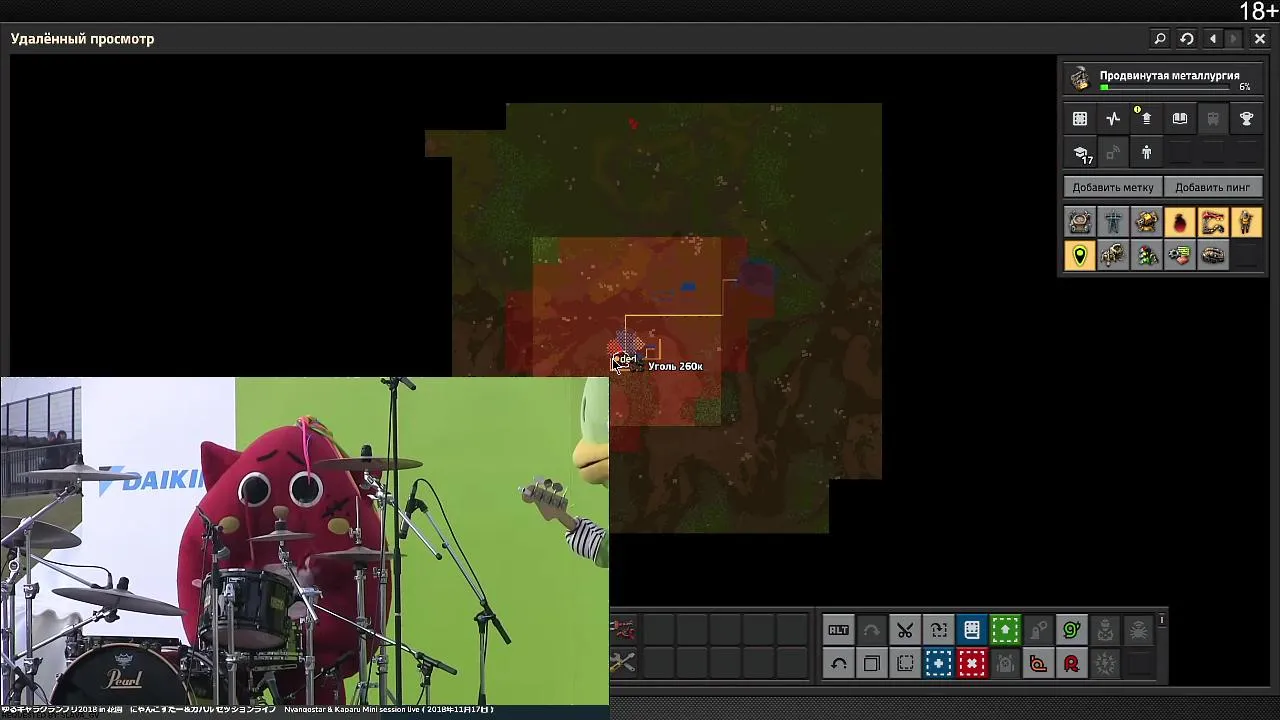The width and height of the screenshot is (1280, 720).
Task: Toggle the rail signal lights map filter
Action: (x=1146, y=256)
